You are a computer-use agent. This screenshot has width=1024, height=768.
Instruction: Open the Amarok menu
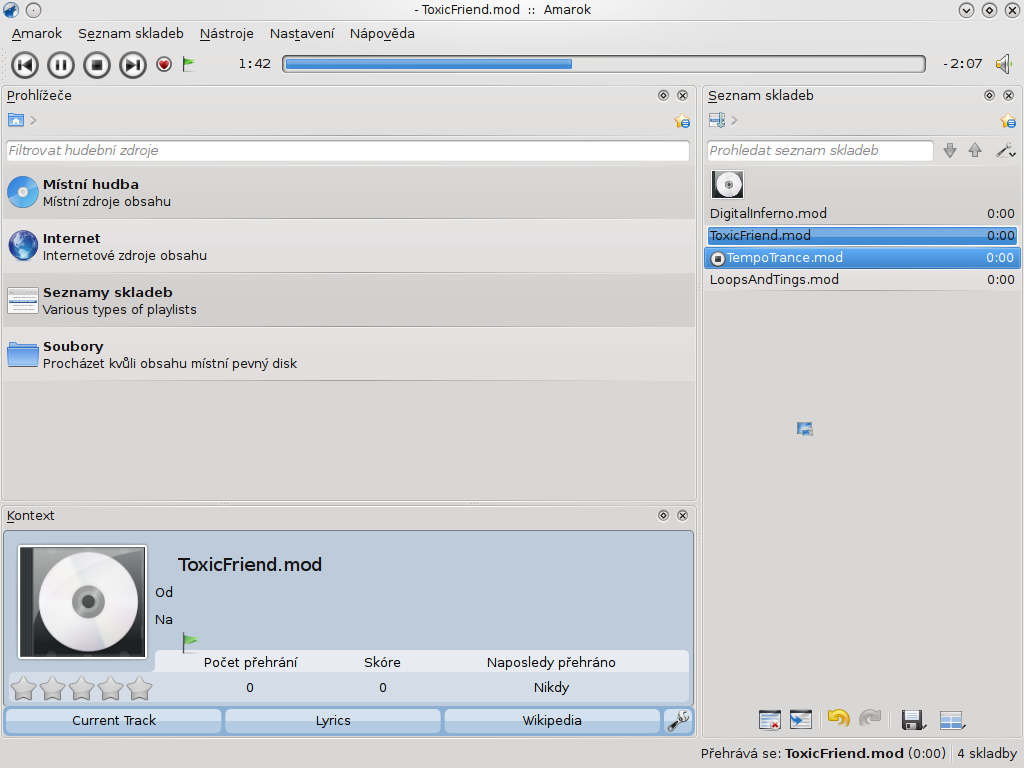pyautogui.click(x=37, y=33)
